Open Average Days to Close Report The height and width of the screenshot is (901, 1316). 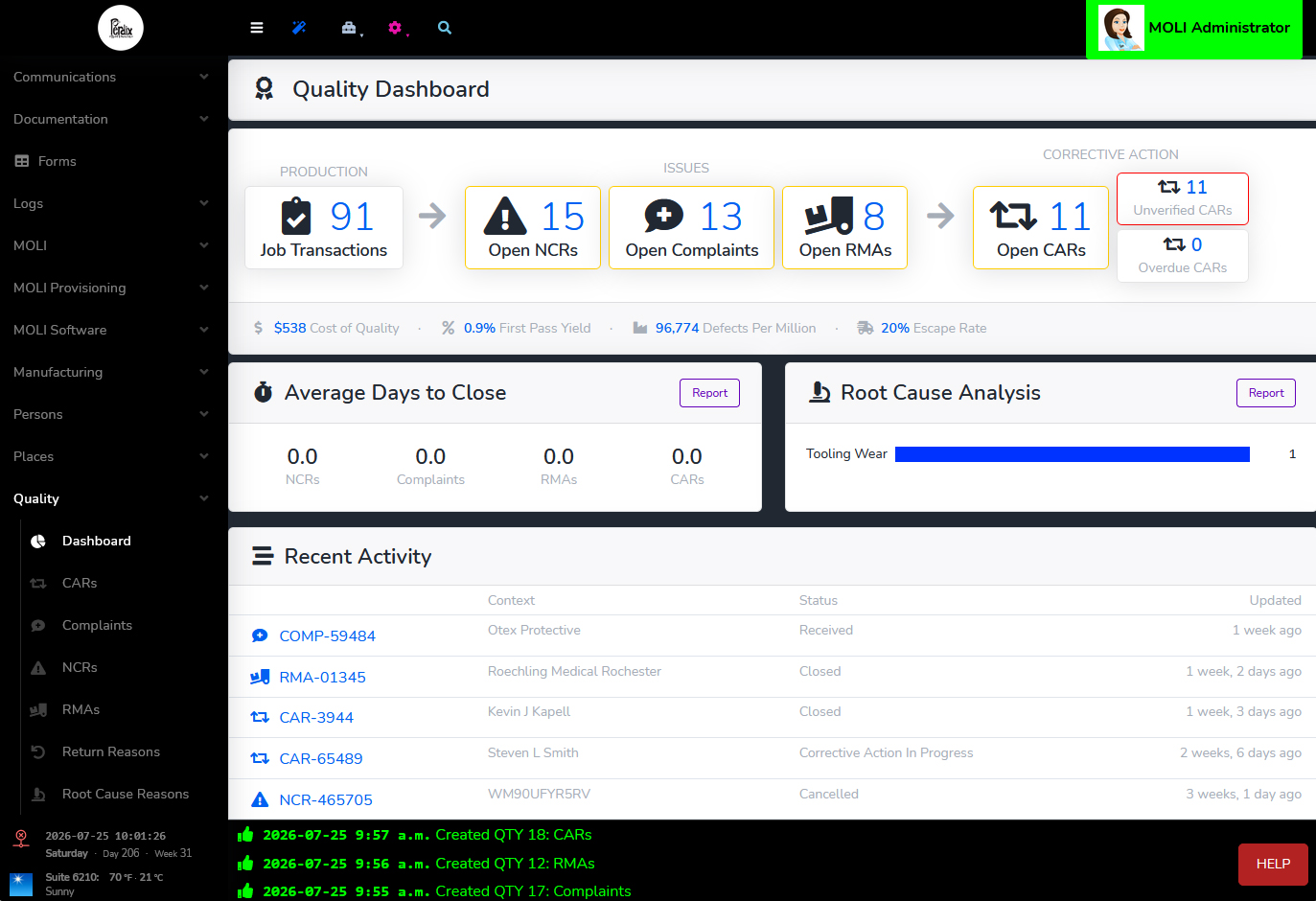(709, 393)
